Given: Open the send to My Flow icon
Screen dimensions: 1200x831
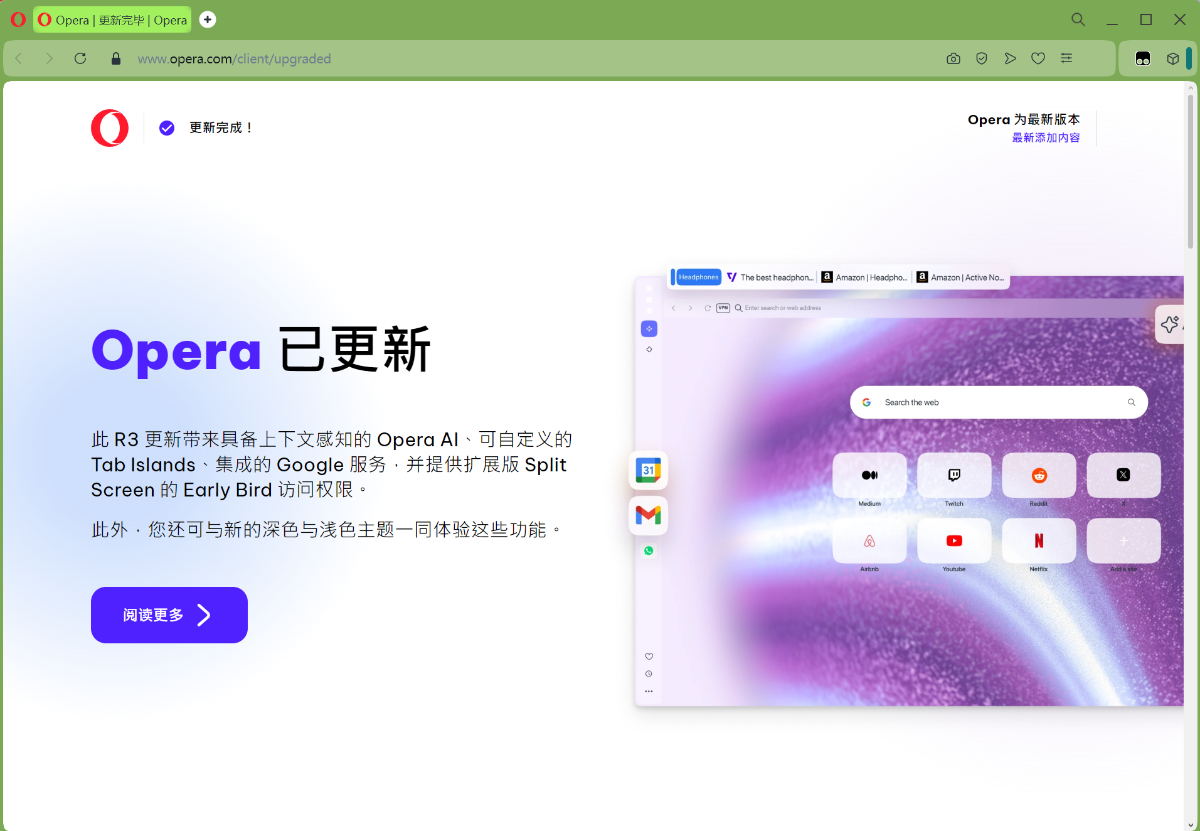Looking at the screenshot, I should point(1010,59).
